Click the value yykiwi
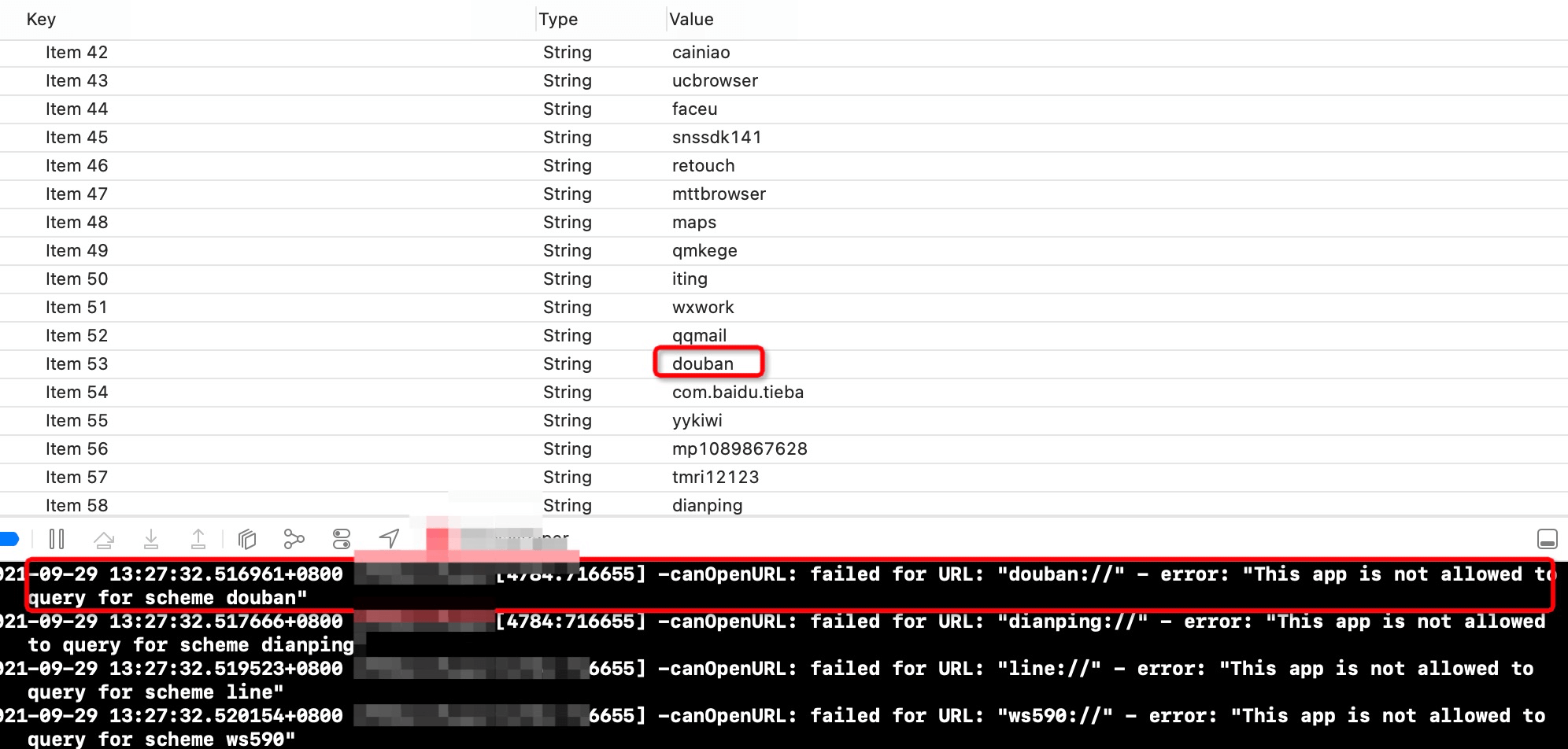Image resolution: width=1568 pixels, height=749 pixels. (x=697, y=421)
